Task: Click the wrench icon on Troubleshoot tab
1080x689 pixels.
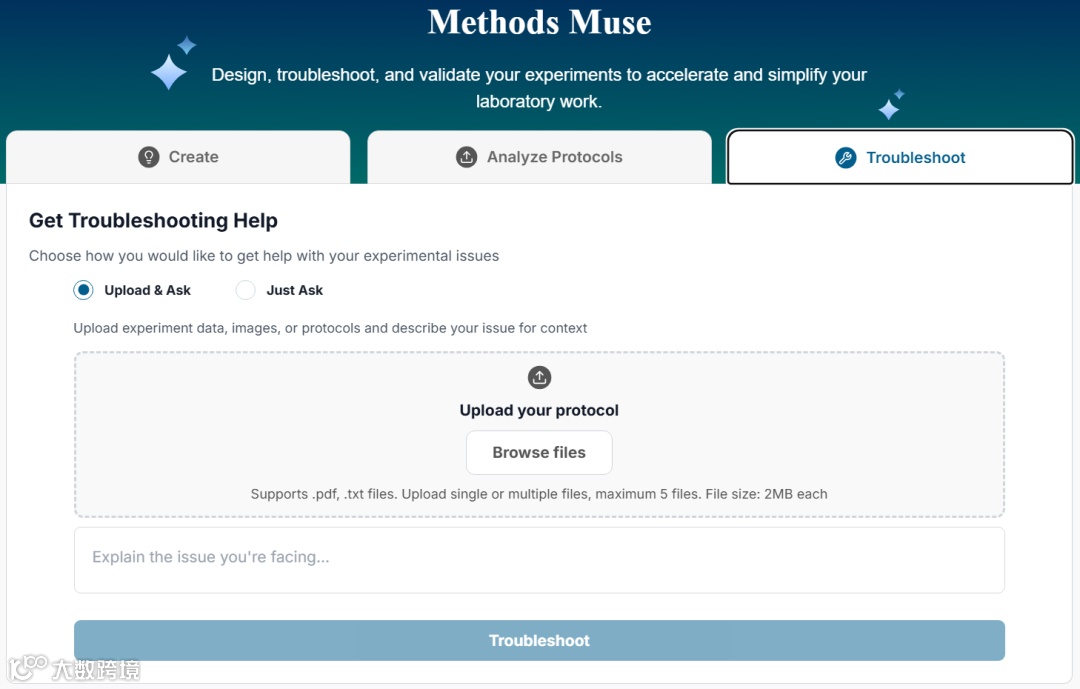Action: (x=846, y=158)
